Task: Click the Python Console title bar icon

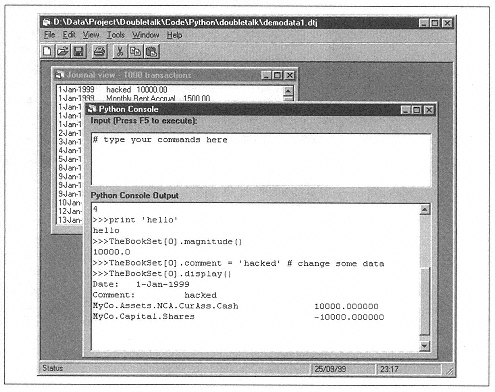Action: point(92,109)
